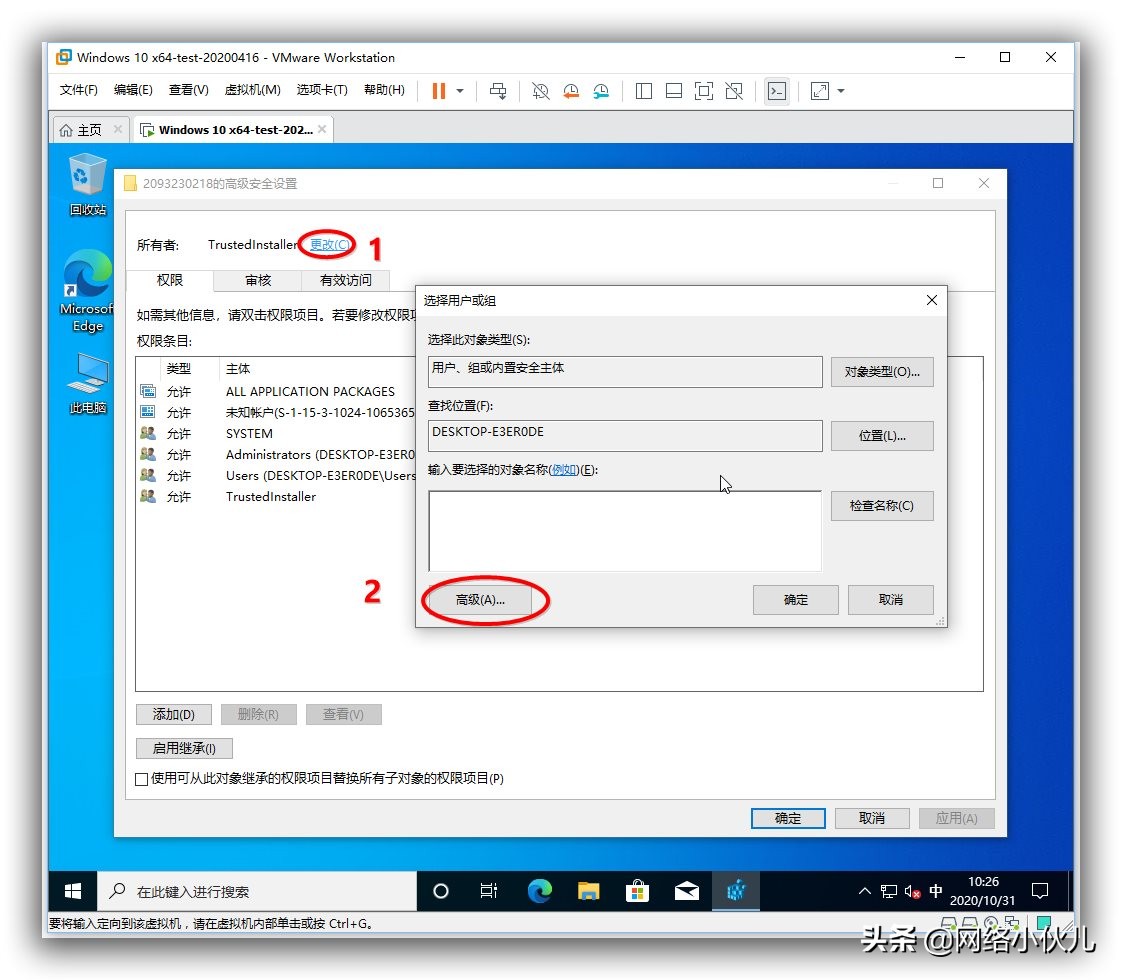Viewport: 1122px width, 980px height.
Task: Switch the VM to full screen mode
Action: point(703,91)
